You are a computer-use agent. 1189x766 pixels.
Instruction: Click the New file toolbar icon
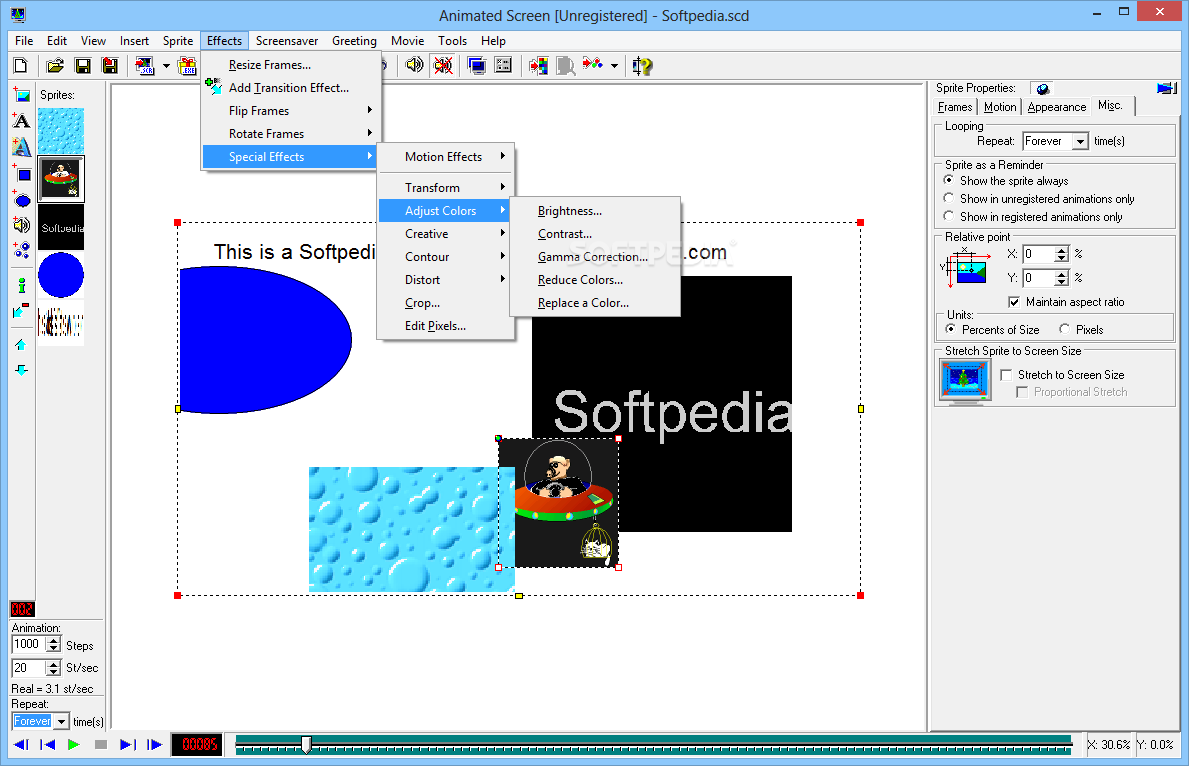coord(21,66)
